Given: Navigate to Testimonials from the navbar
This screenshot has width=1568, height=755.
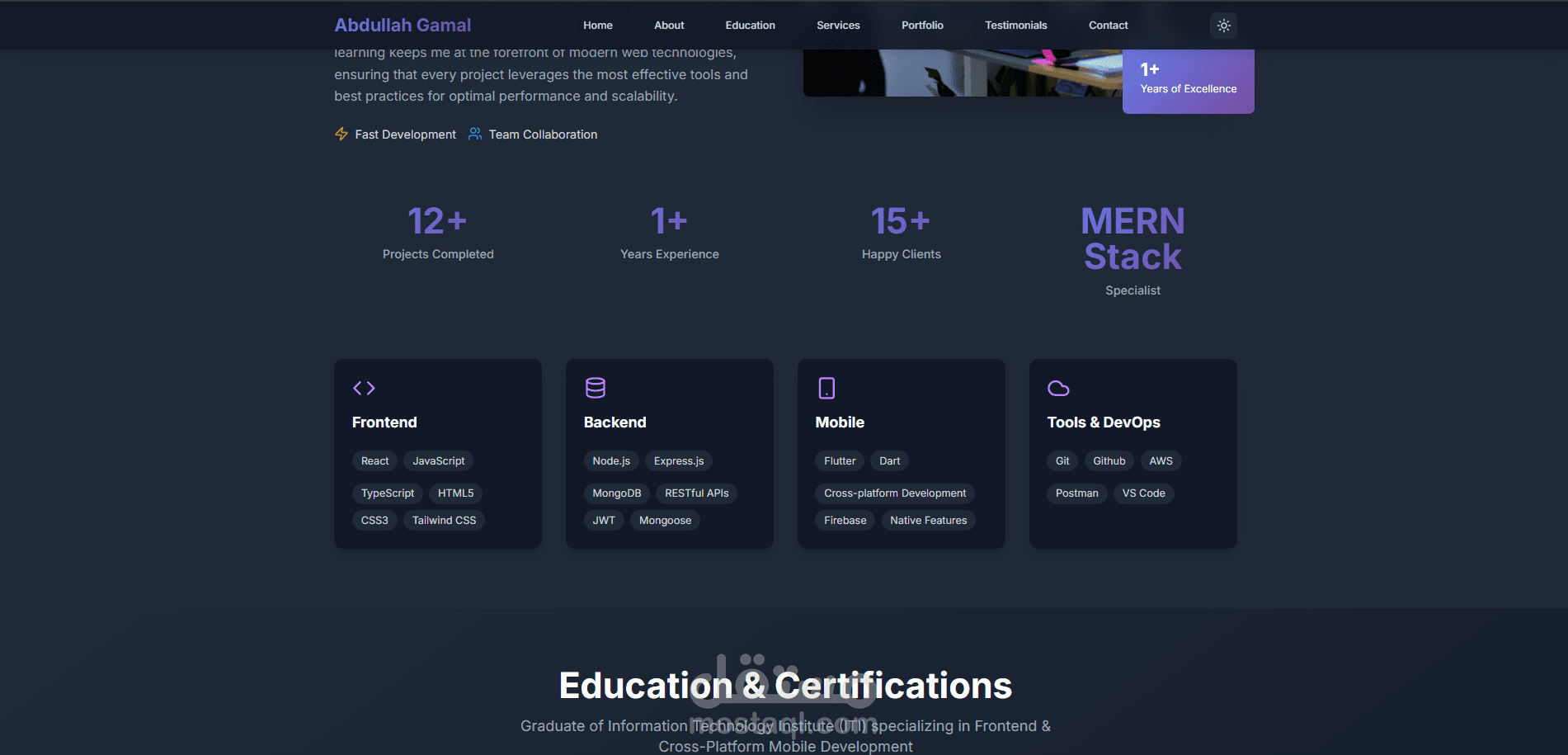Looking at the screenshot, I should click(1016, 26).
